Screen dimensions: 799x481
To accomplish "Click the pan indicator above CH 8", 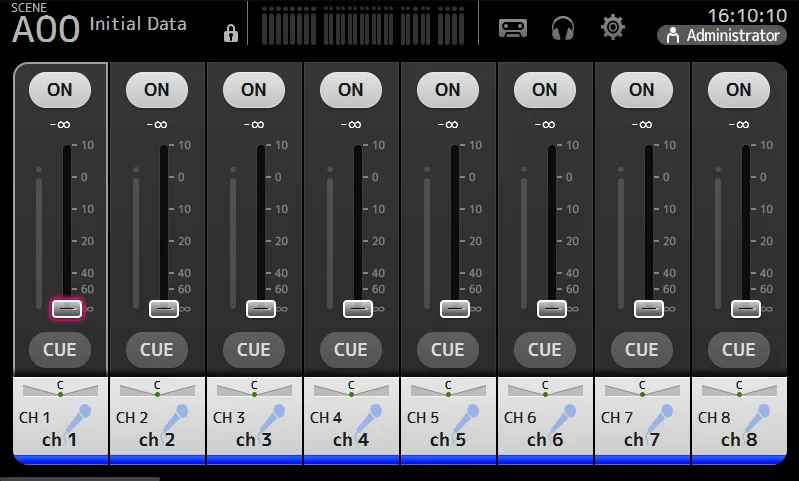I will click(739, 389).
